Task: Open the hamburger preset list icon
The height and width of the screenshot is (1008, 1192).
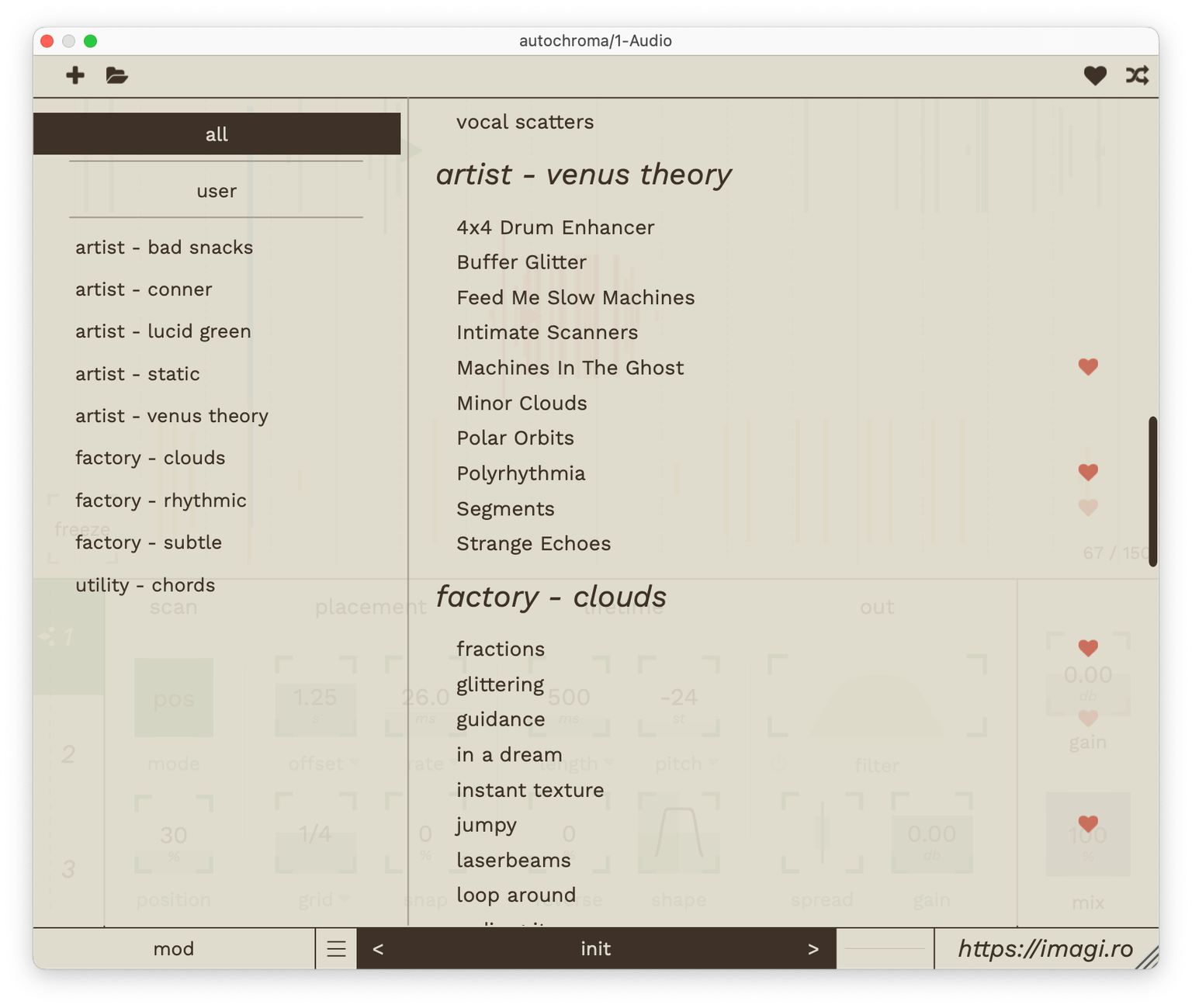Action: (x=336, y=948)
